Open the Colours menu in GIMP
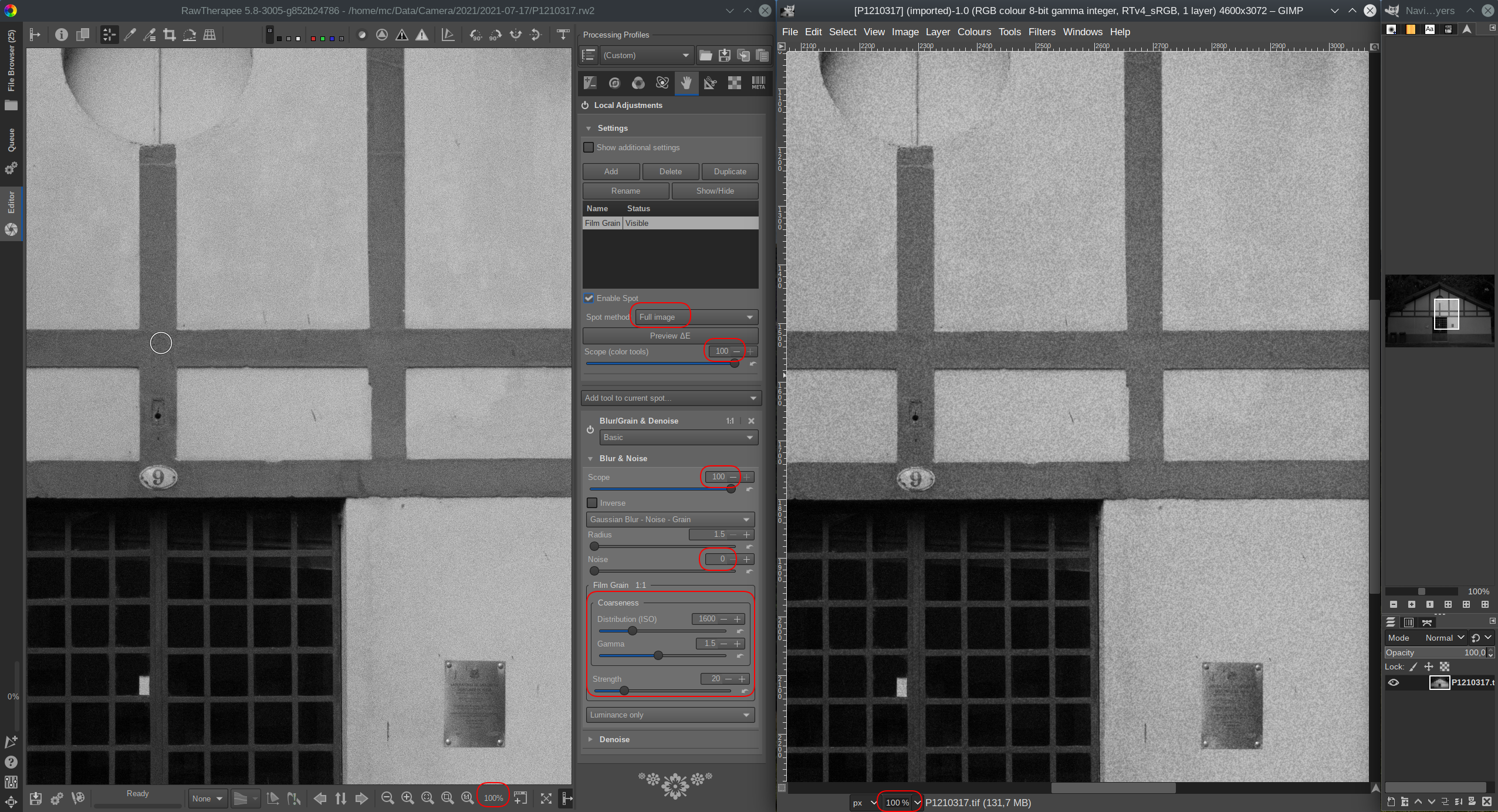 [x=974, y=32]
